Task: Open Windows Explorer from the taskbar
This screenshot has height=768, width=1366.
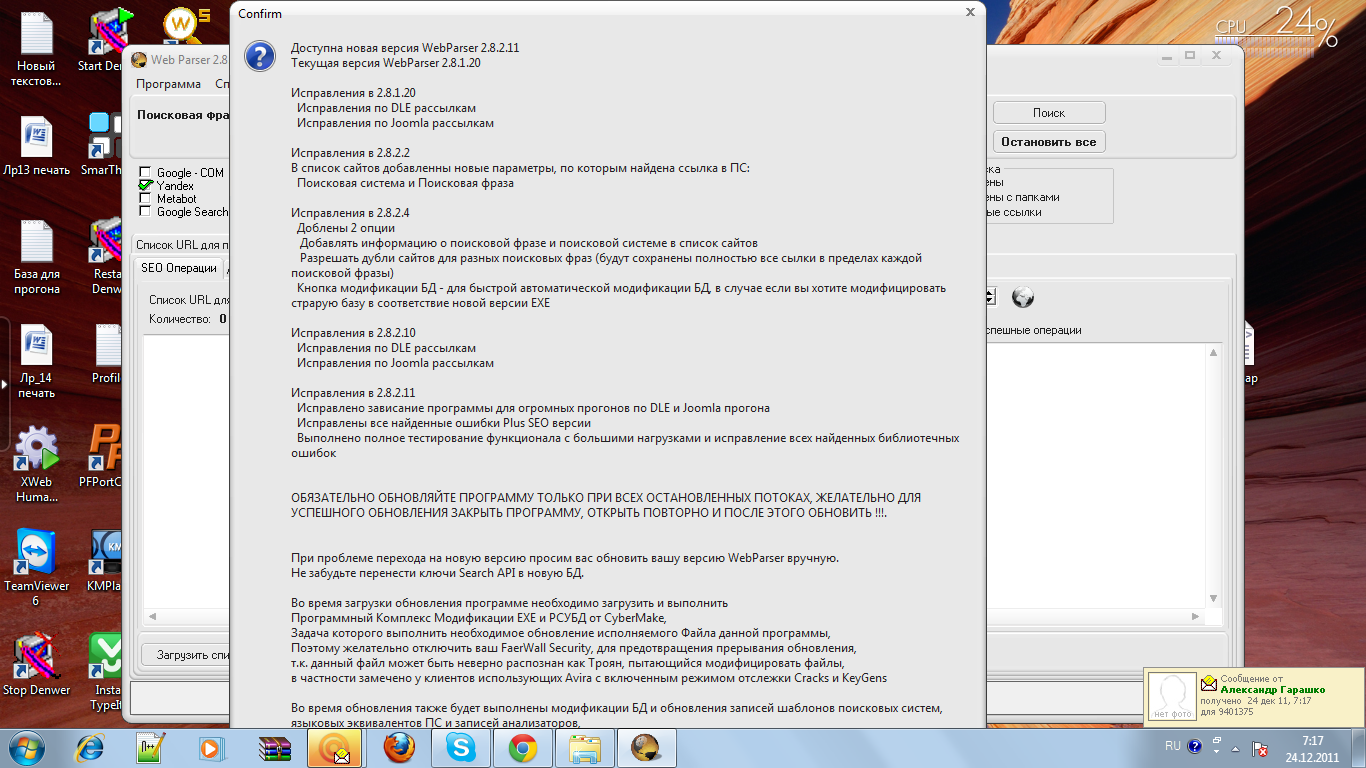Action: pos(585,747)
